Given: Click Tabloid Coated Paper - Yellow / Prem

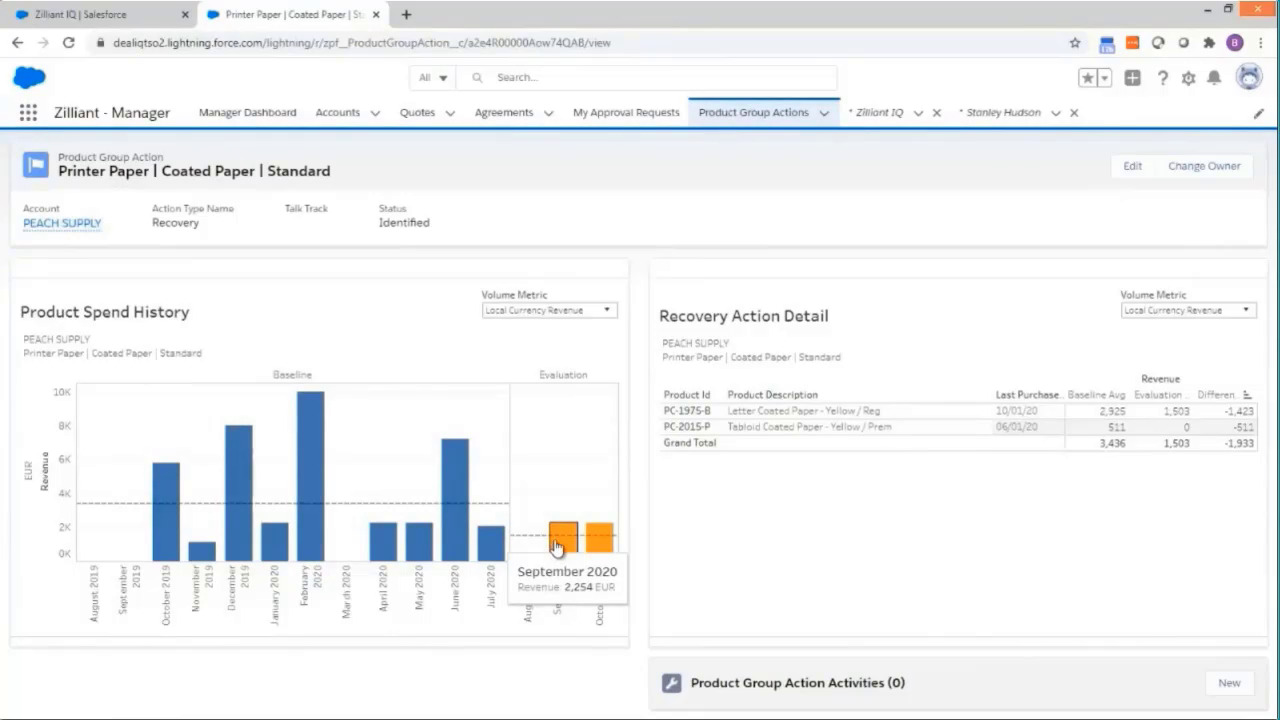Looking at the screenshot, I should 809,427.
